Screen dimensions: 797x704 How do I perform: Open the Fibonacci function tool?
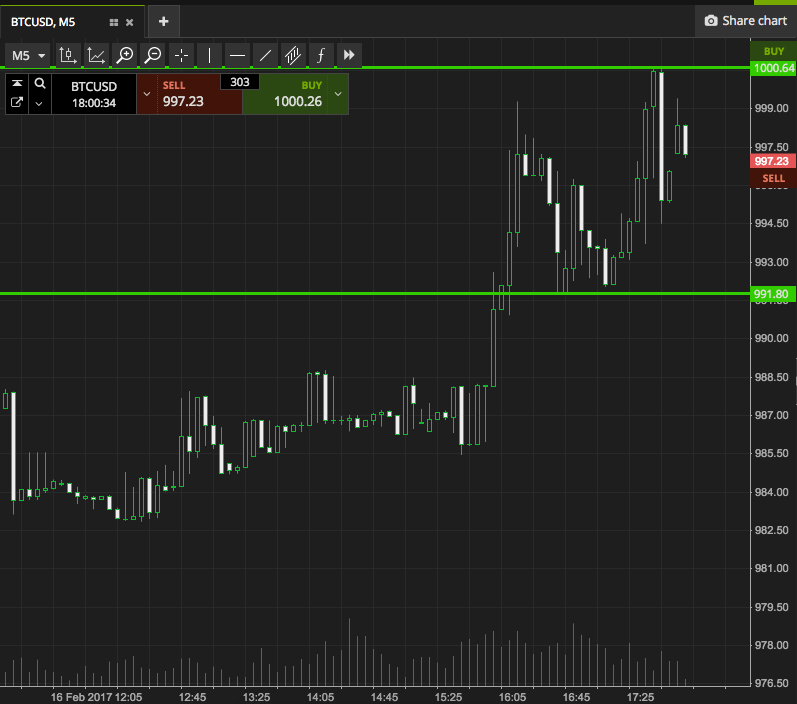(321, 55)
